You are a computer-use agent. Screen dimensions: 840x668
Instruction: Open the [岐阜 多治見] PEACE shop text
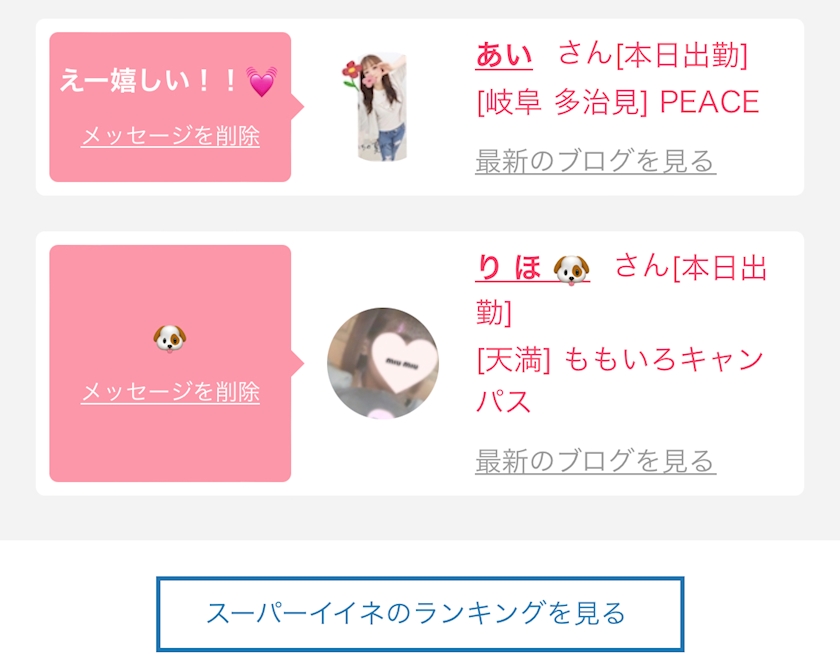point(618,102)
